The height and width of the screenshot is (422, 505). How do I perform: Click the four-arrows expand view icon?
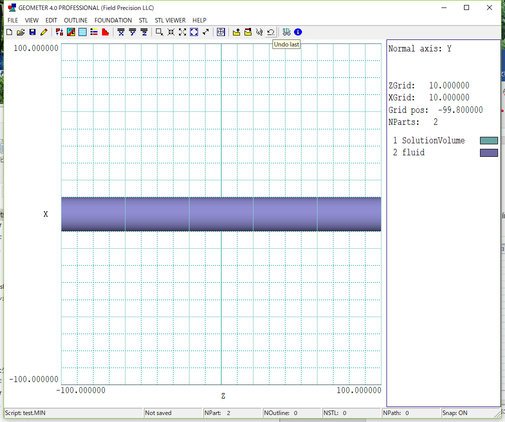pos(182,32)
